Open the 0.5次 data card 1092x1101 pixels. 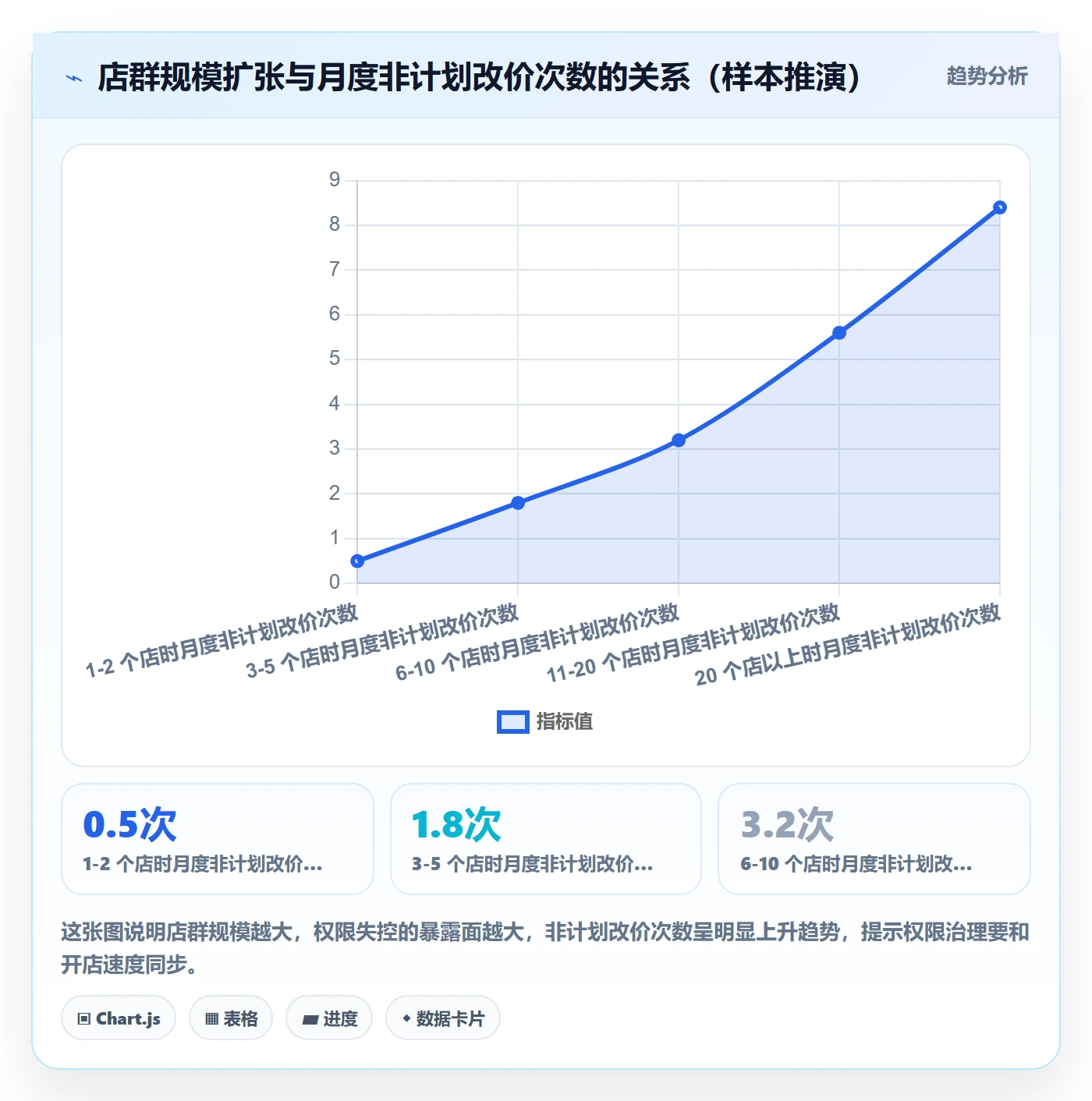pos(218,839)
